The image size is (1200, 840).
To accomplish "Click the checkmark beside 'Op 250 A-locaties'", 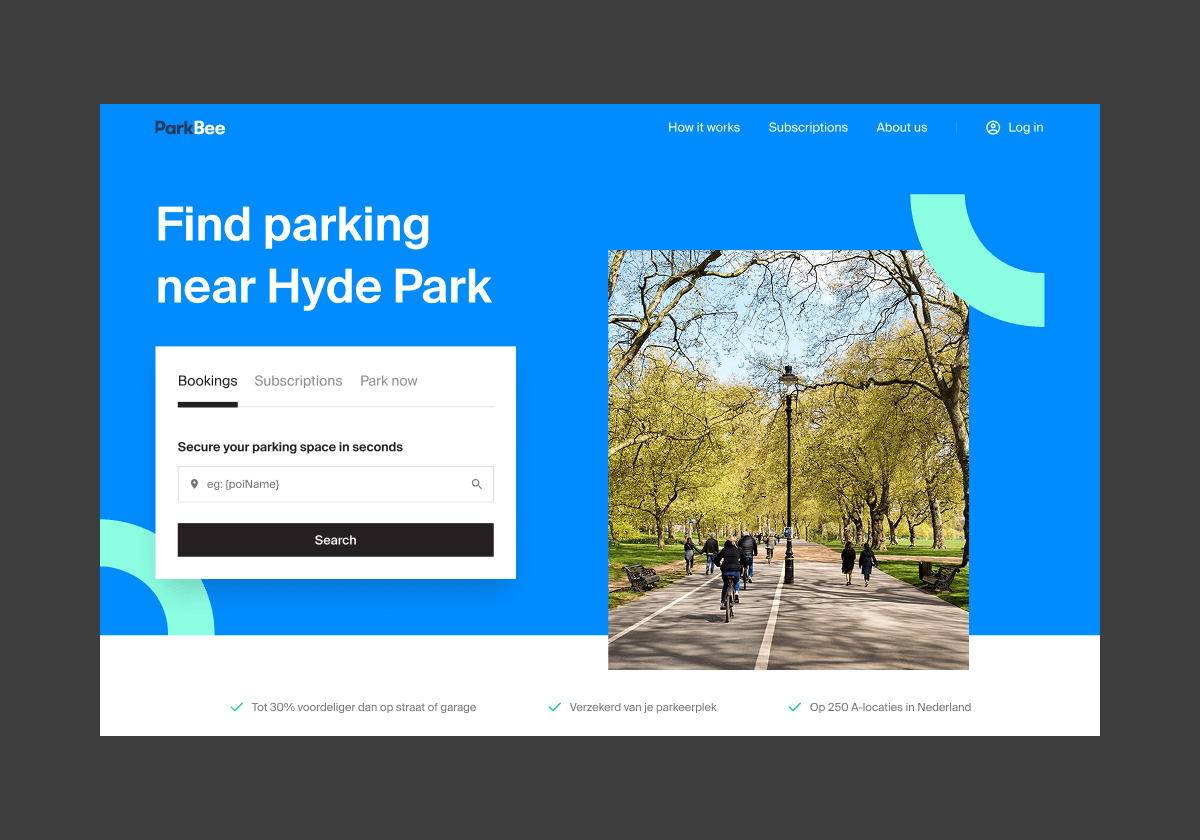I will coord(795,707).
